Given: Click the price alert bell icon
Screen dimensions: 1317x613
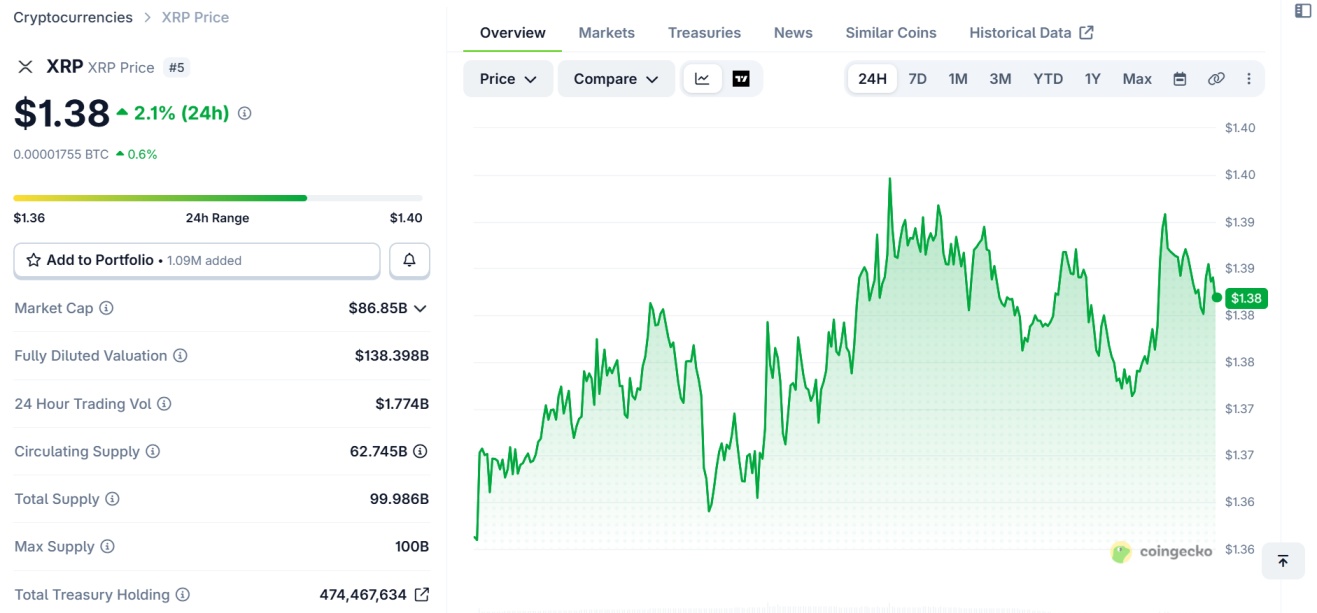Looking at the screenshot, I should 409,260.
